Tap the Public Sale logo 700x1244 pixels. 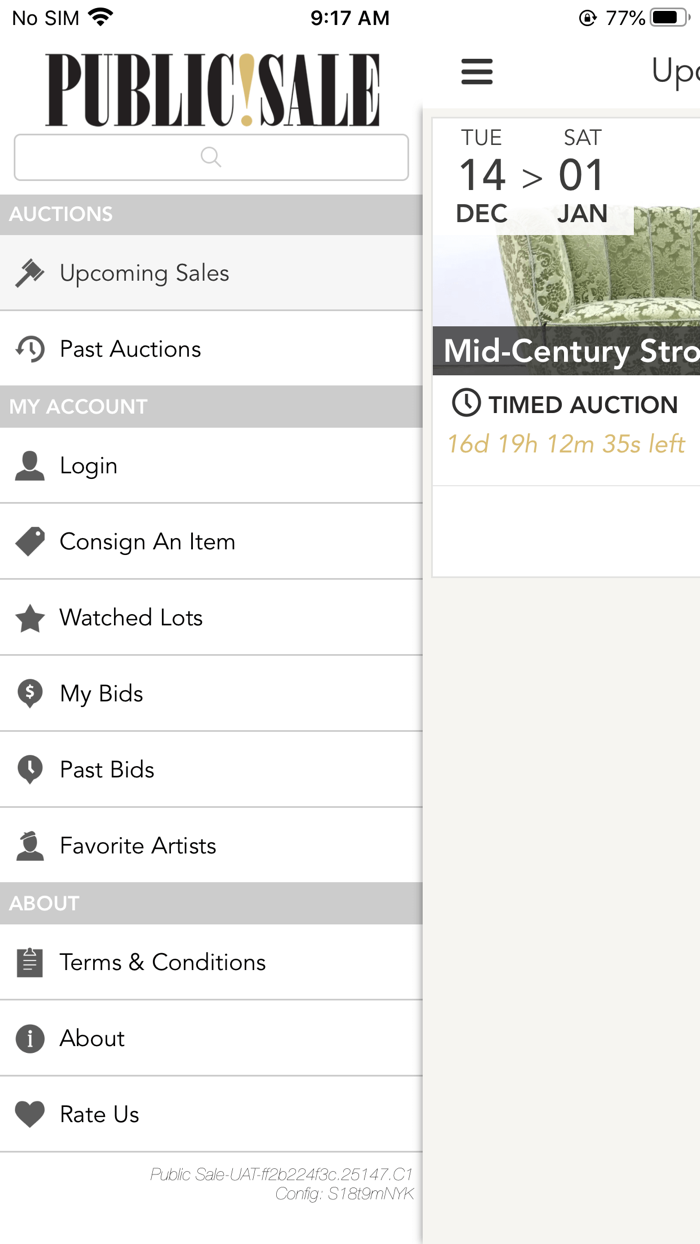(212, 90)
